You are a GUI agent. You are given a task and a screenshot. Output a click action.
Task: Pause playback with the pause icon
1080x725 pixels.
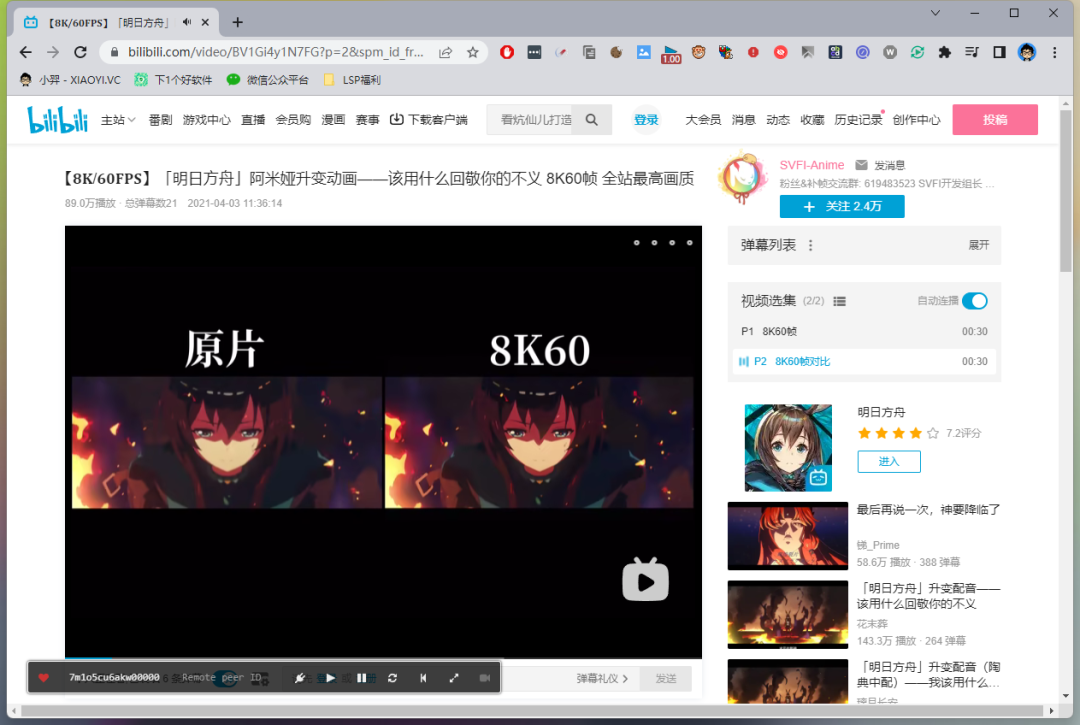pos(361,677)
